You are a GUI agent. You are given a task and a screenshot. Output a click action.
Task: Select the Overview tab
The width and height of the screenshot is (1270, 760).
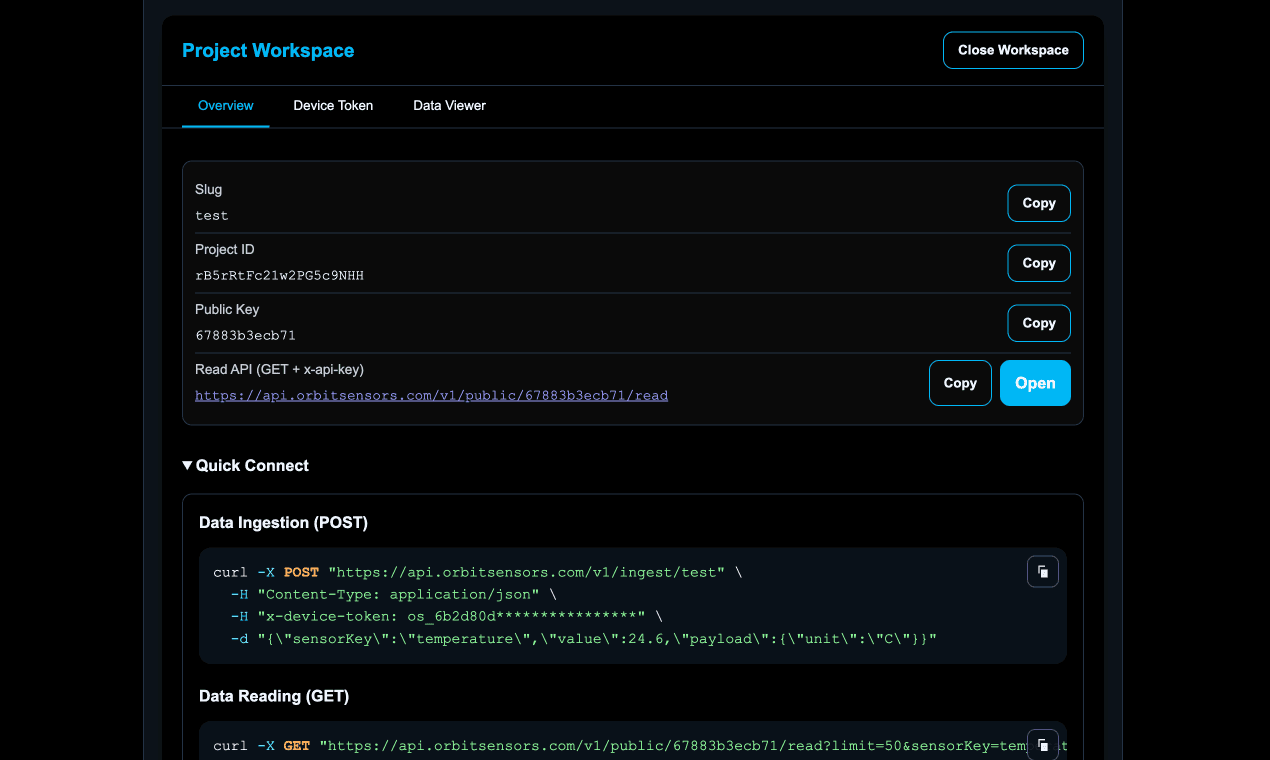[x=225, y=105]
